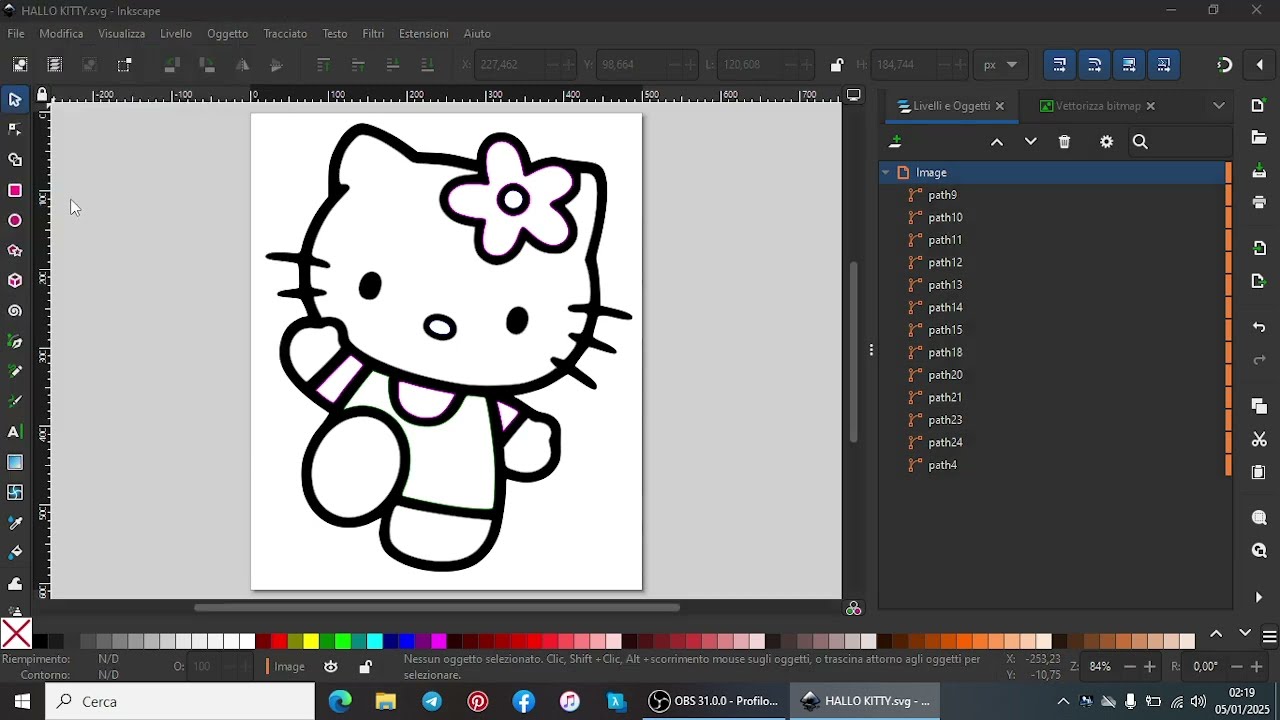
Task: Pick the yellow palette swatch
Action: click(x=311, y=642)
